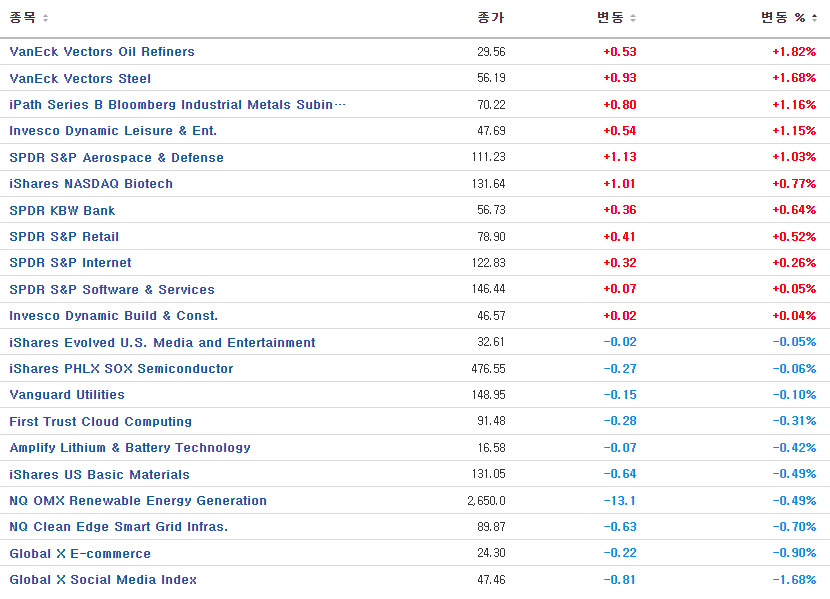Viewport: 830px width, 599px height.
Task: Open VanEck Vectors Oil Refiners link
Action: click(x=102, y=51)
